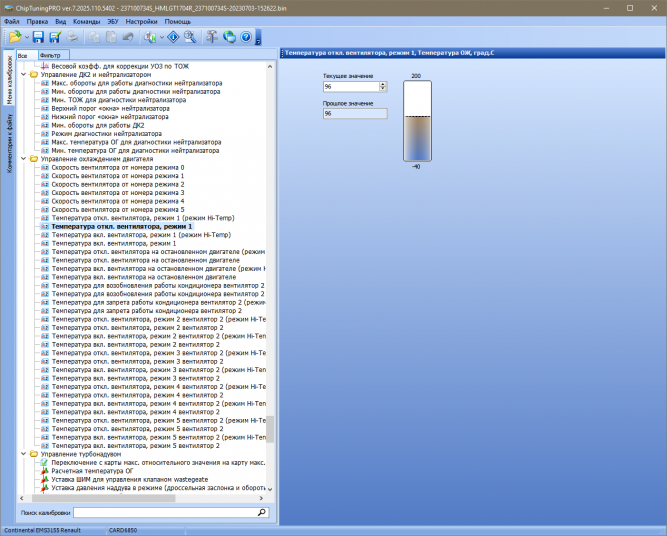Click the vertical temperature gauge bar
This screenshot has height=536, width=667.
tap(417, 121)
